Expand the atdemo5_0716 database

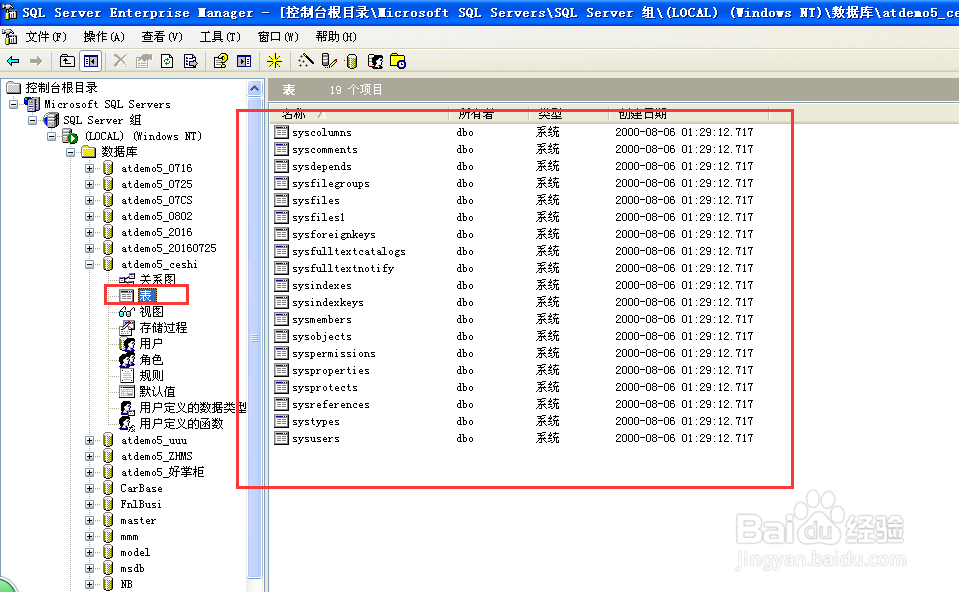(90, 168)
